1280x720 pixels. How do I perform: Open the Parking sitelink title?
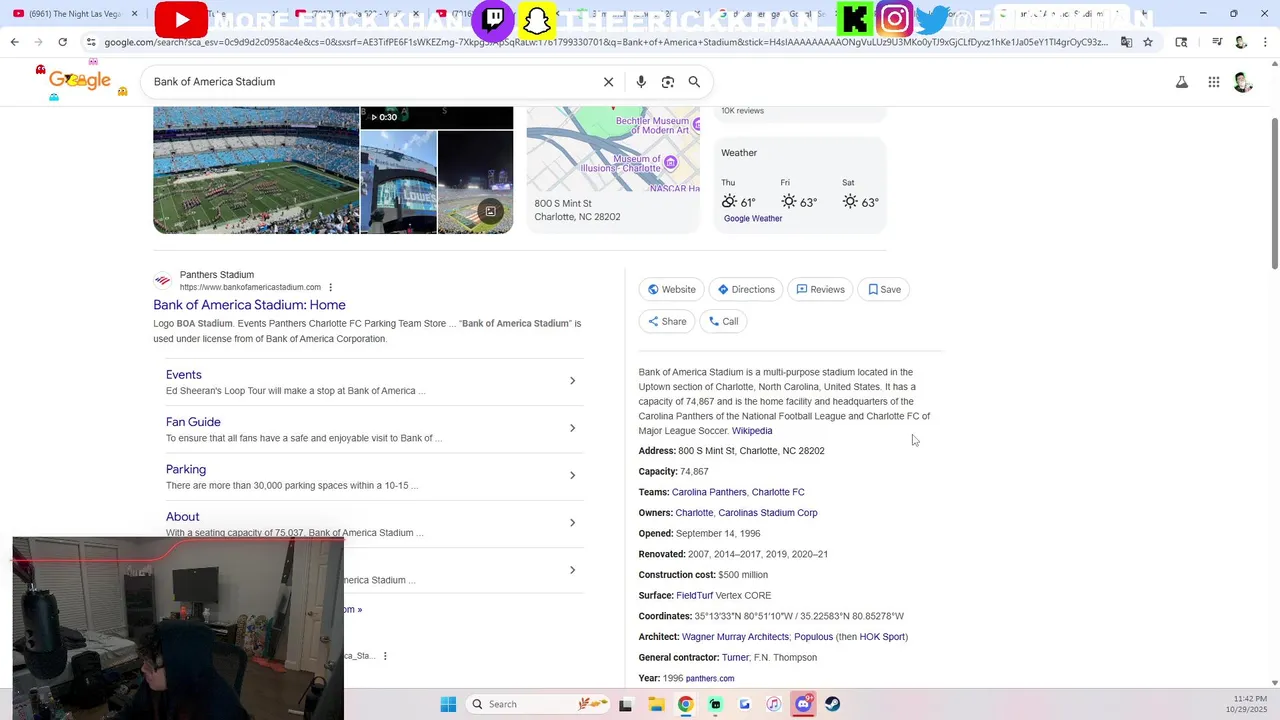186,469
